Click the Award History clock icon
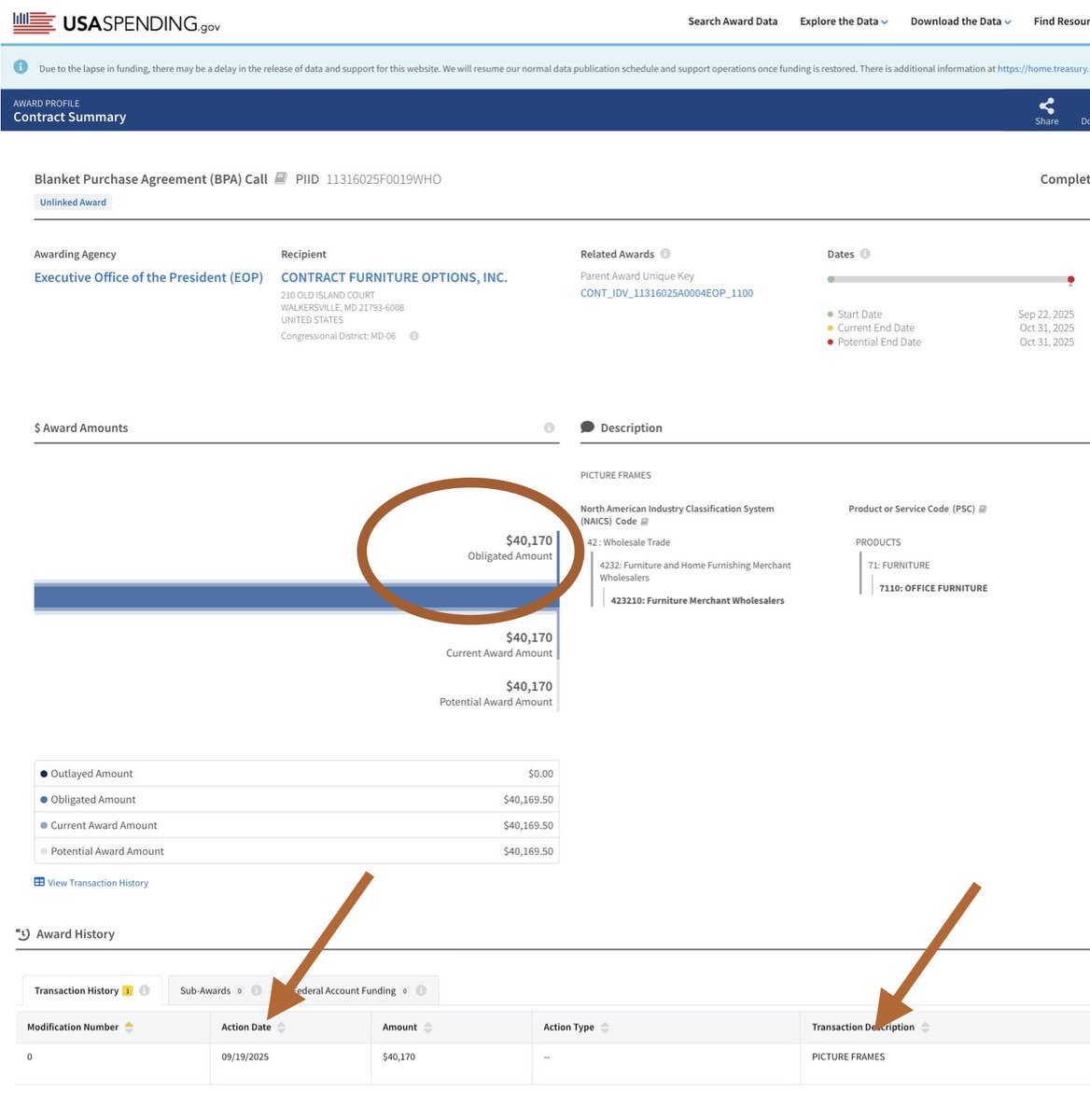Viewport: 1090px width, 1120px height. (23, 933)
